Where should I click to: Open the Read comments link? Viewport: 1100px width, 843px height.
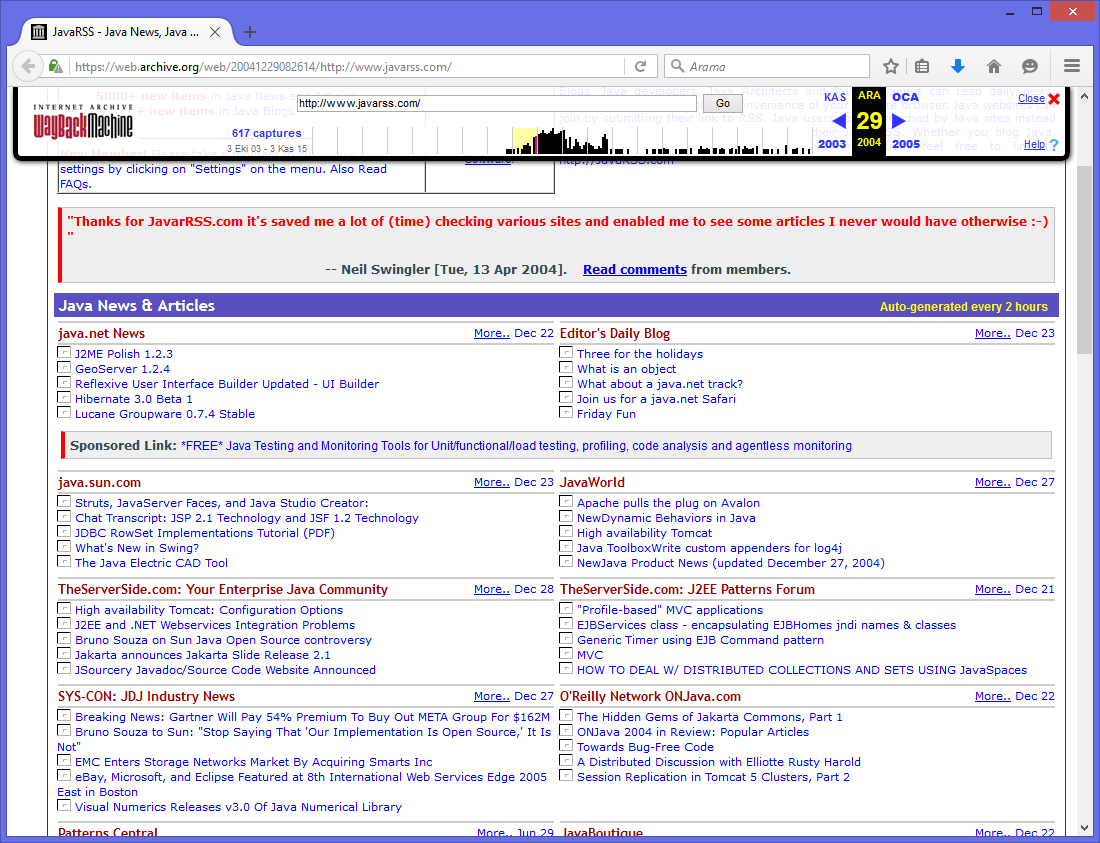tap(635, 269)
